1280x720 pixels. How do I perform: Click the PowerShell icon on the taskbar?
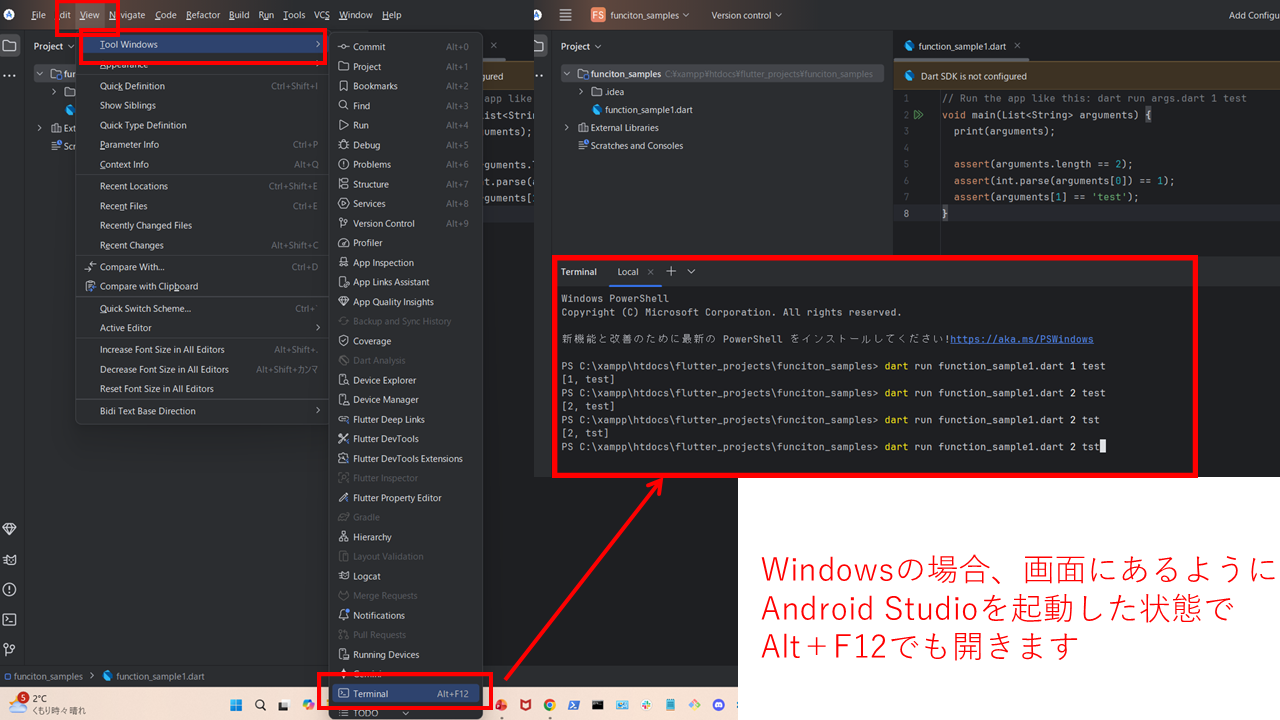click(574, 705)
